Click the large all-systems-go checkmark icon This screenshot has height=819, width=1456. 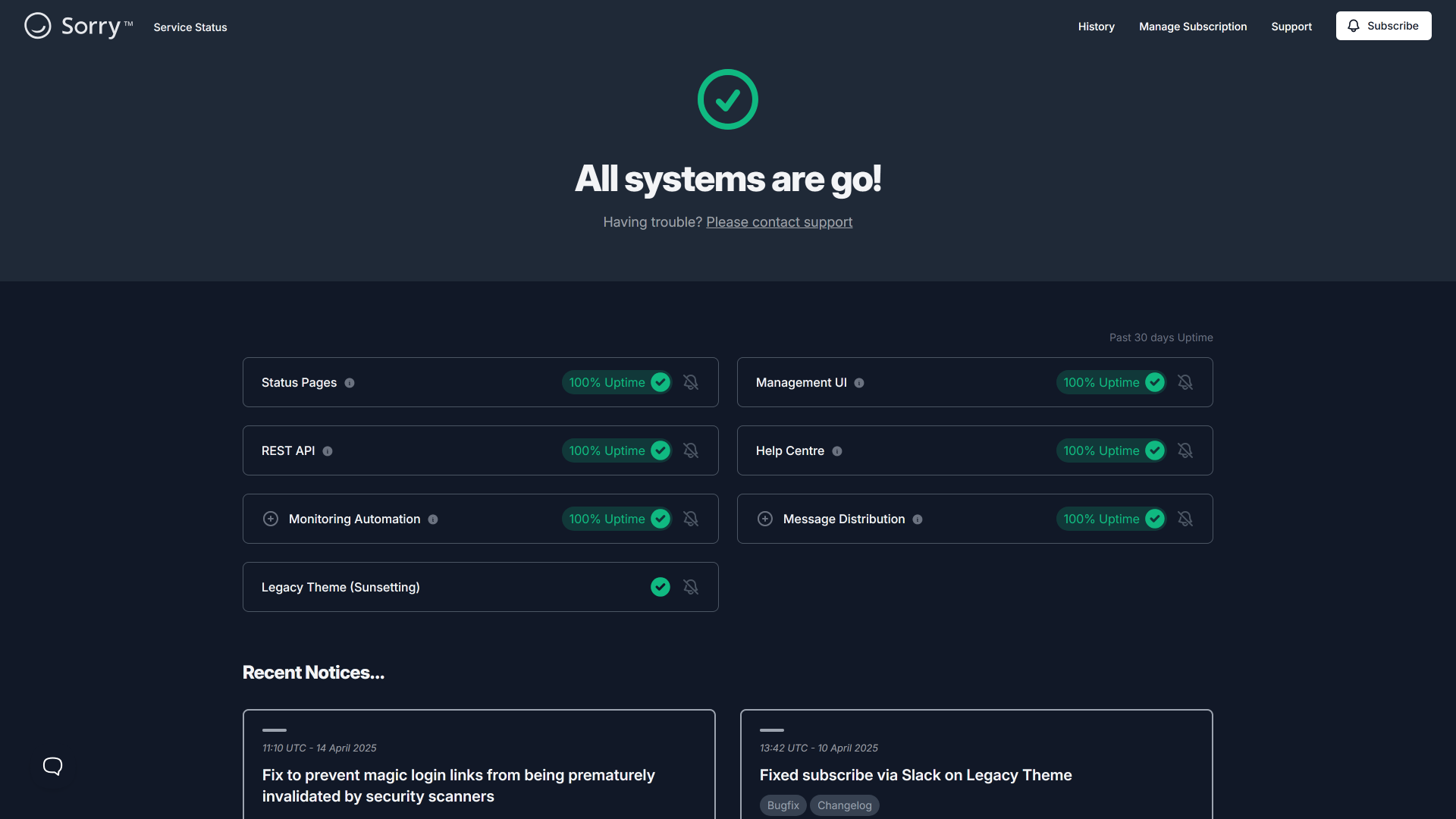[x=728, y=99]
